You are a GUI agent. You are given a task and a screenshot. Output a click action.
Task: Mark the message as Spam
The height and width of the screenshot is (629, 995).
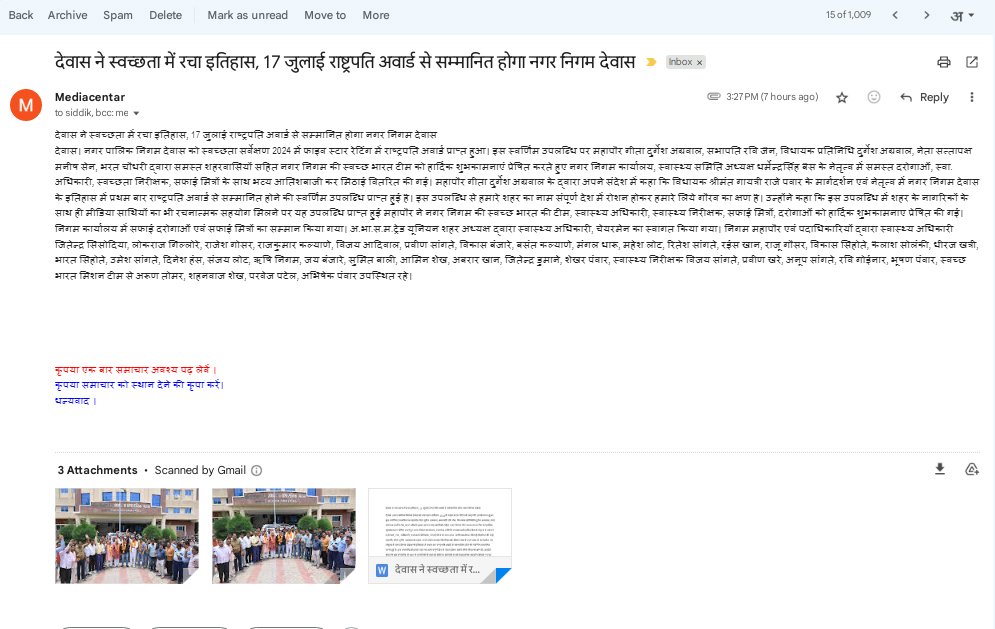[117, 15]
